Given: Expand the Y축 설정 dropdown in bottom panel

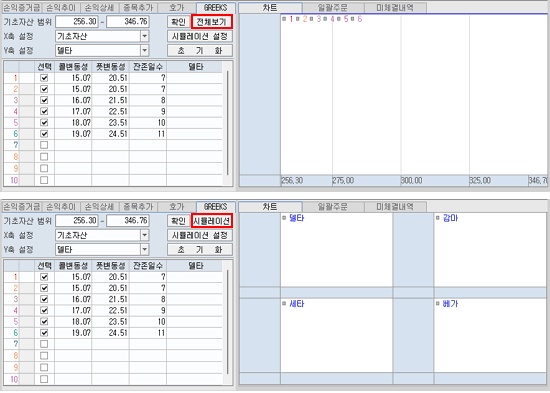Looking at the screenshot, I should [x=145, y=249].
